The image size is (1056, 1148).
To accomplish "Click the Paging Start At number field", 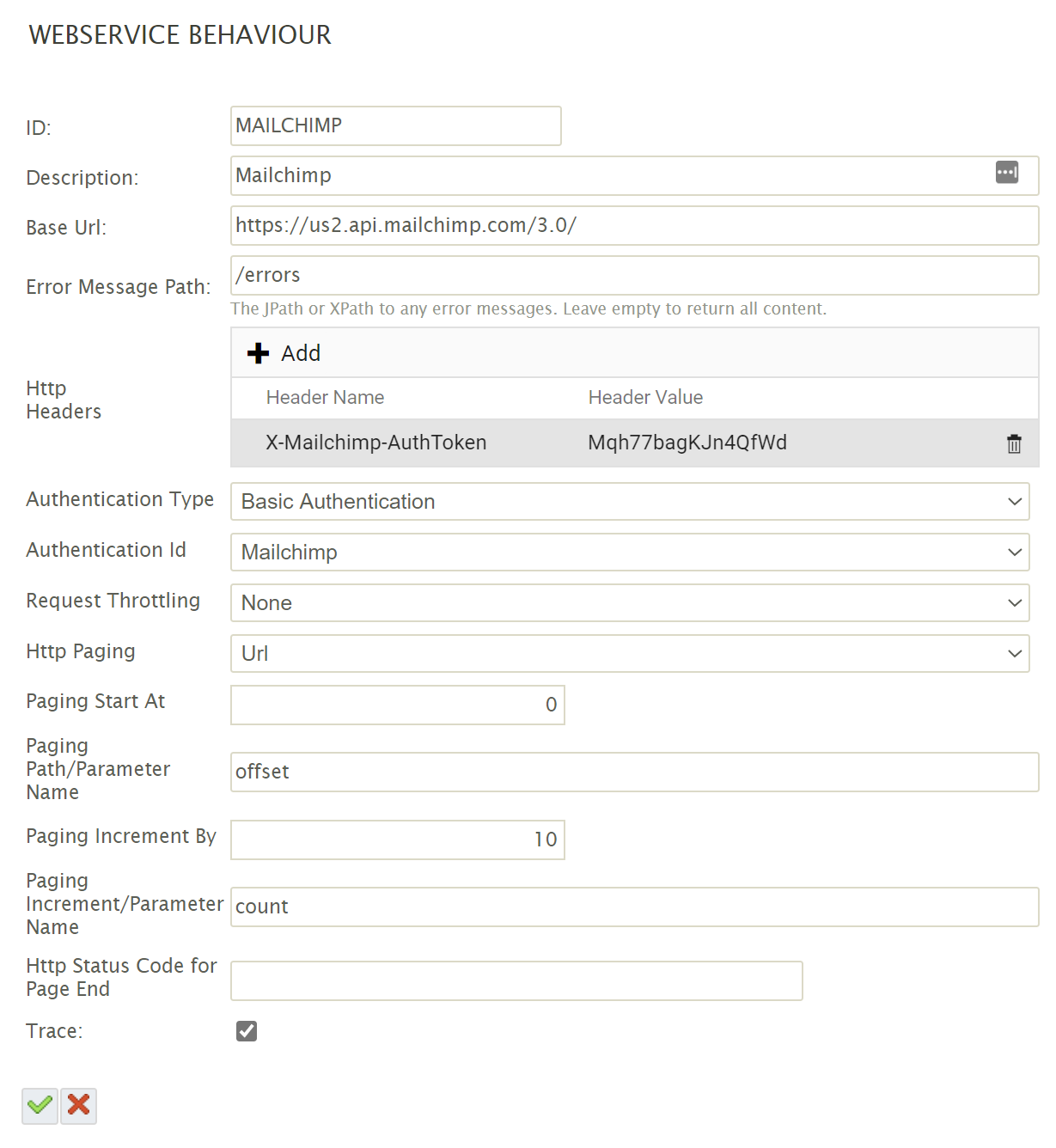I will pyautogui.click(x=397, y=705).
